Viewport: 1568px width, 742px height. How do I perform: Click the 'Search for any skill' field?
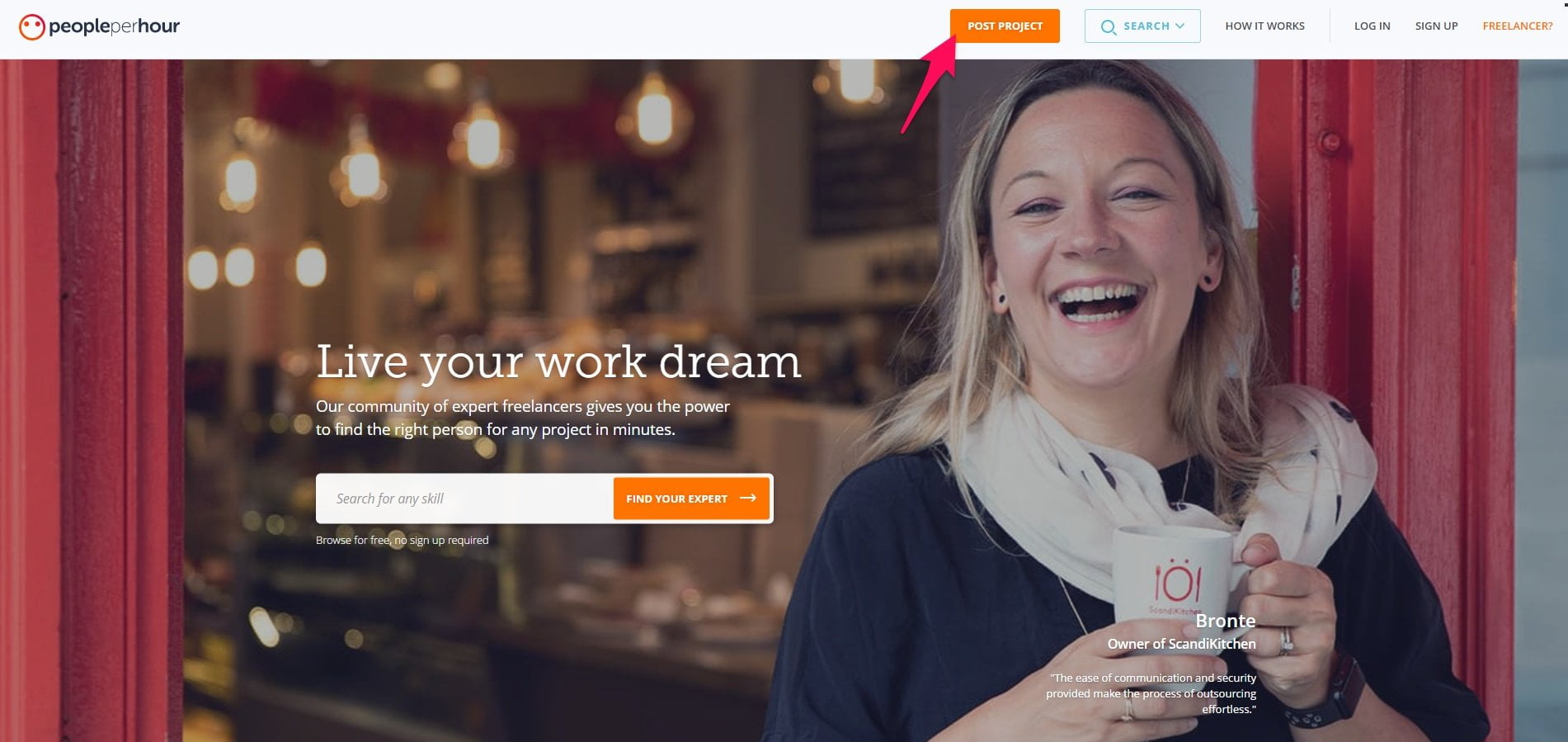tap(464, 499)
